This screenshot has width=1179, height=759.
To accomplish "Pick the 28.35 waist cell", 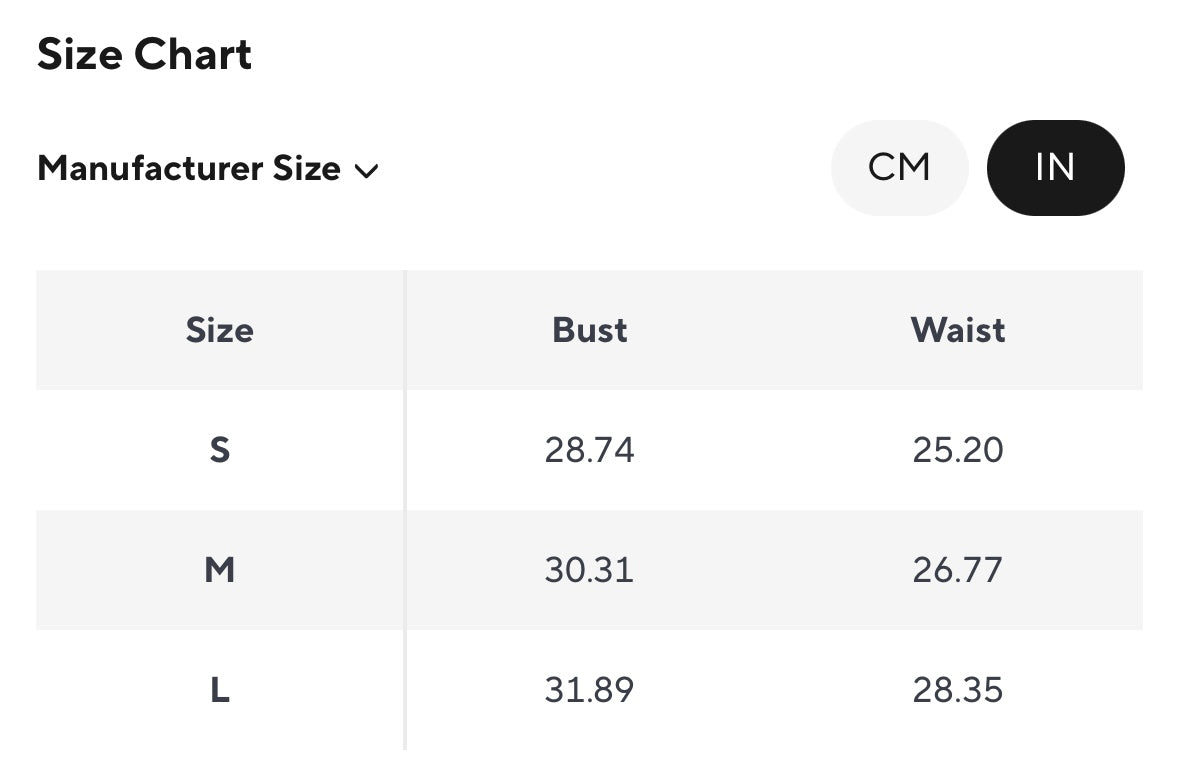I will pyautogui.click(x=957, y=690).
